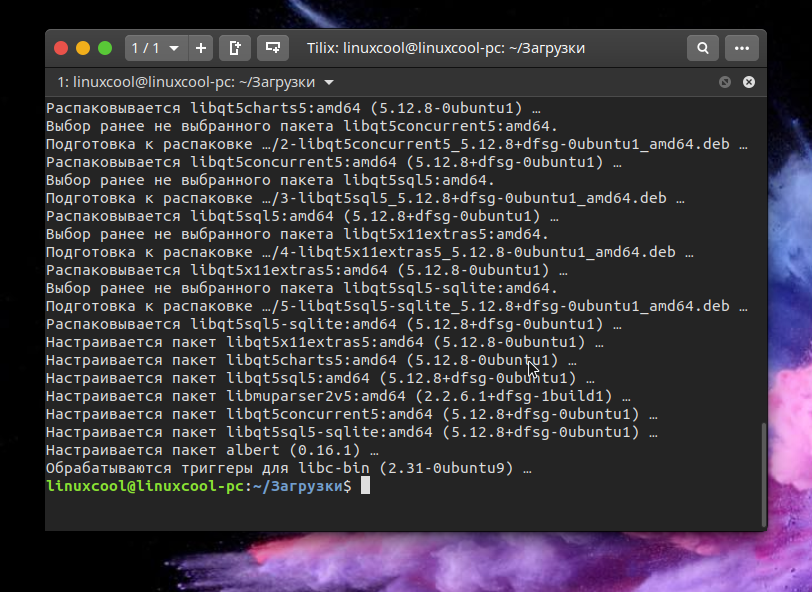Click the maximize terminal pane icon

[x=725, y=82]
